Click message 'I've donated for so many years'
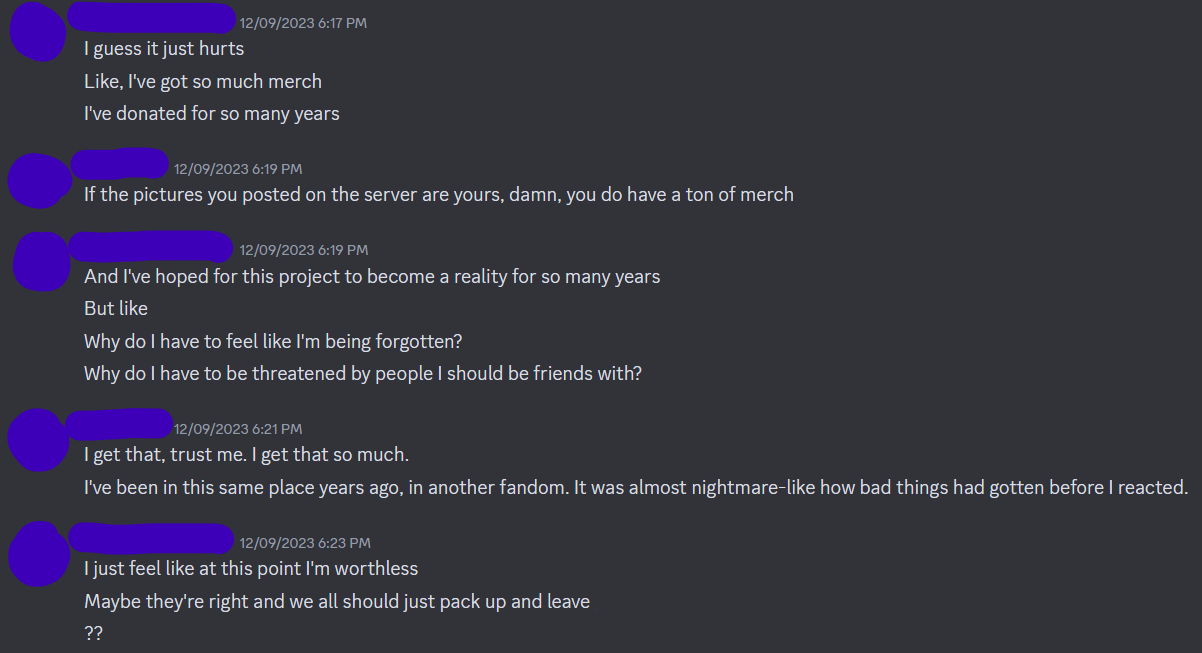The image size is (1202, 653). click(x=212, y=113)
